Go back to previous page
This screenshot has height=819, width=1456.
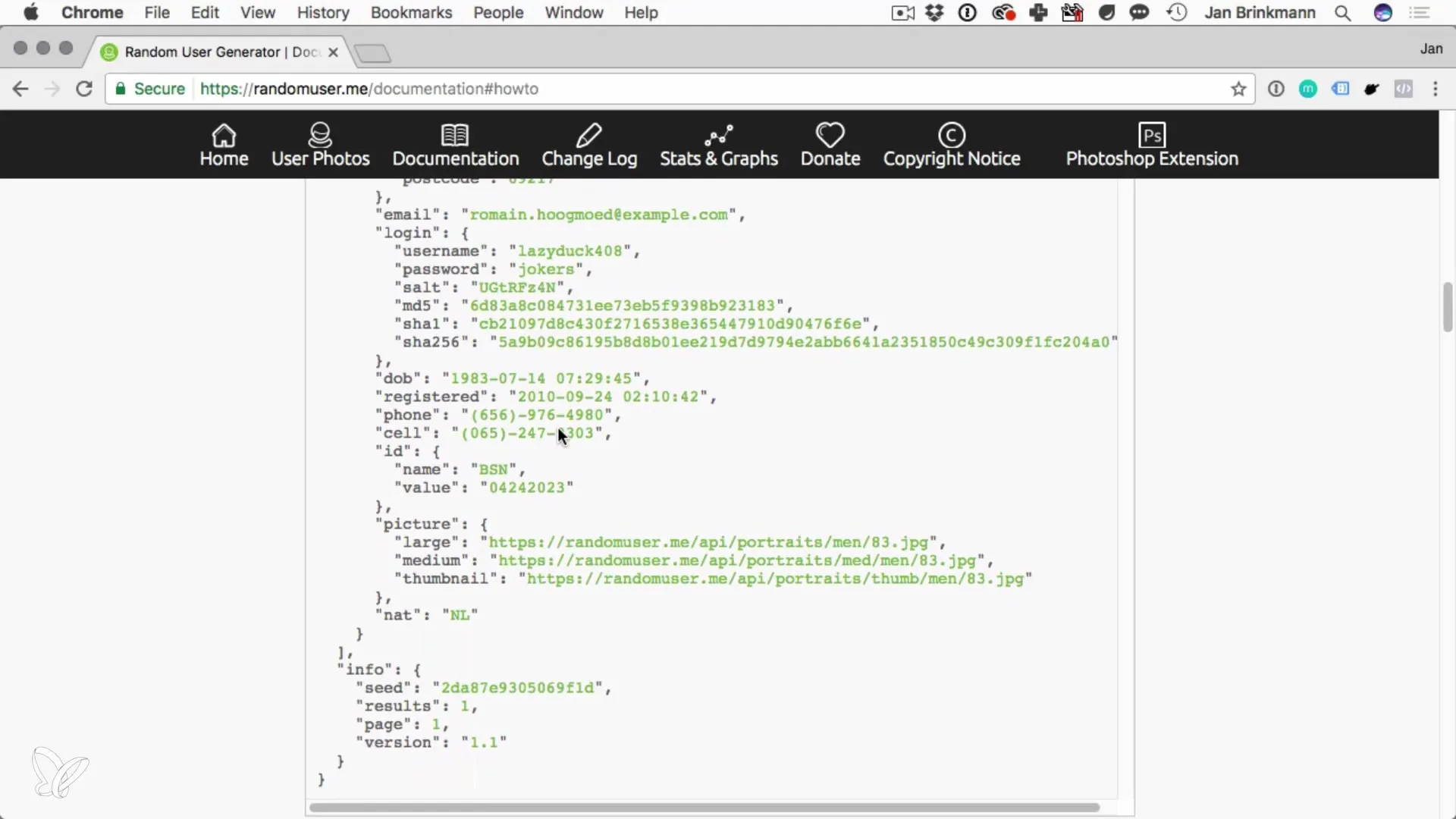20,89
